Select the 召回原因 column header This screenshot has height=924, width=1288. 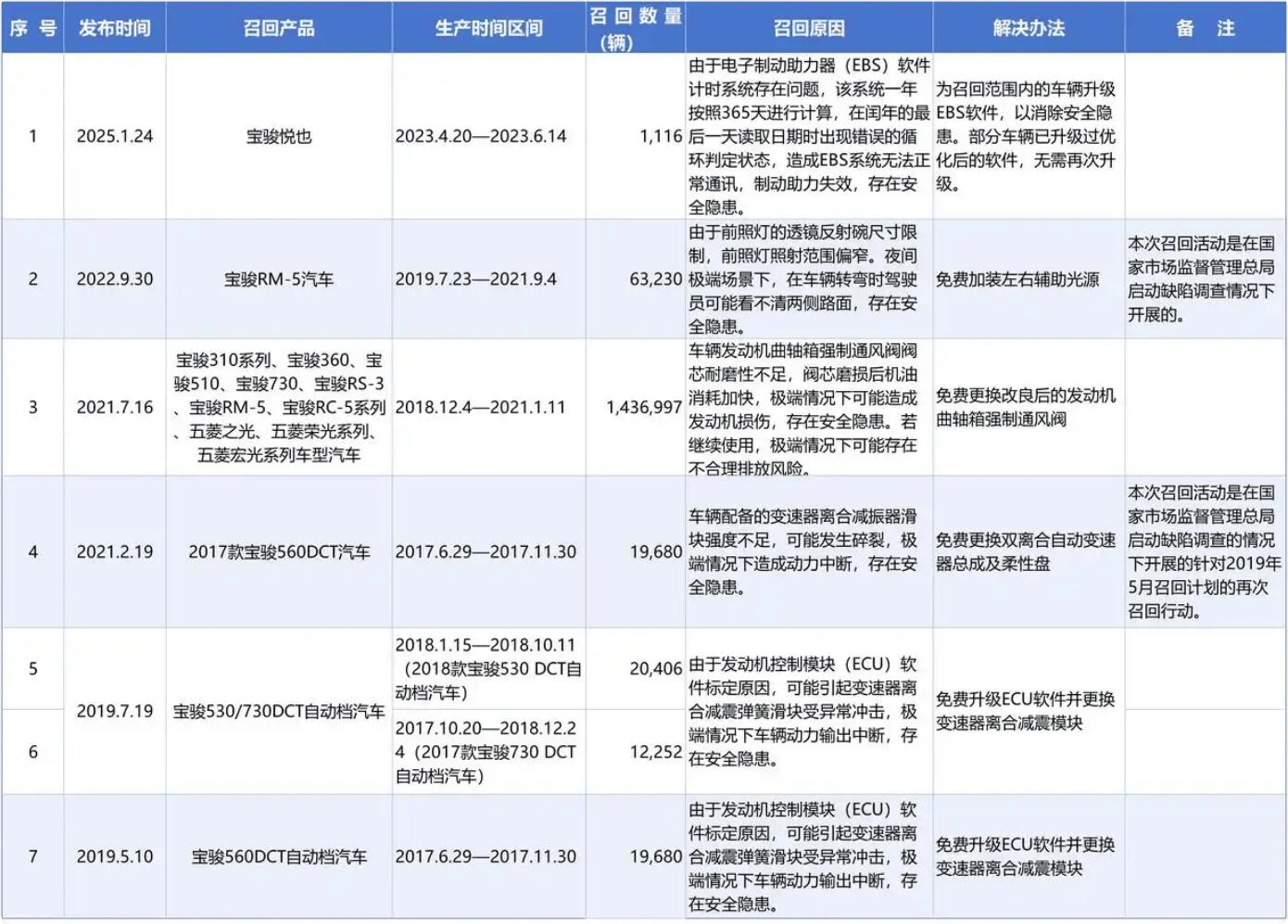point(809,28)
